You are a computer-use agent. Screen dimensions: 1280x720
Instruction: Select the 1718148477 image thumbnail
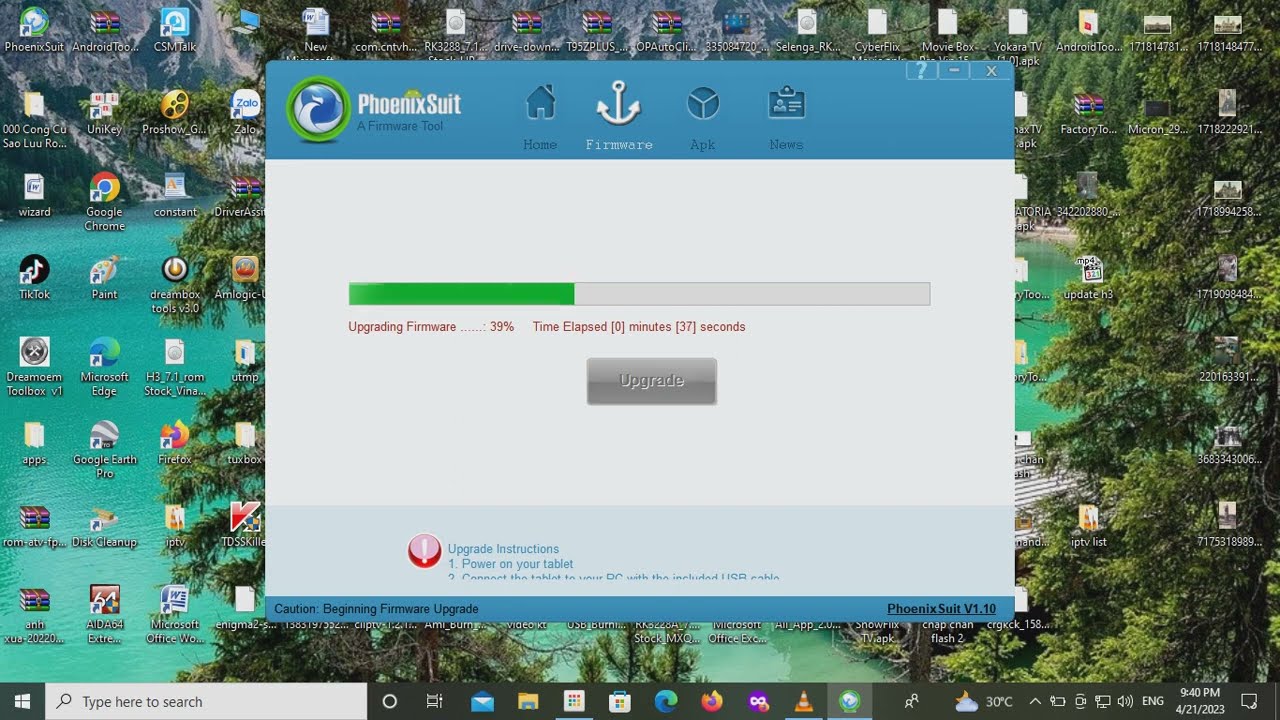[x=1228, y=30]
